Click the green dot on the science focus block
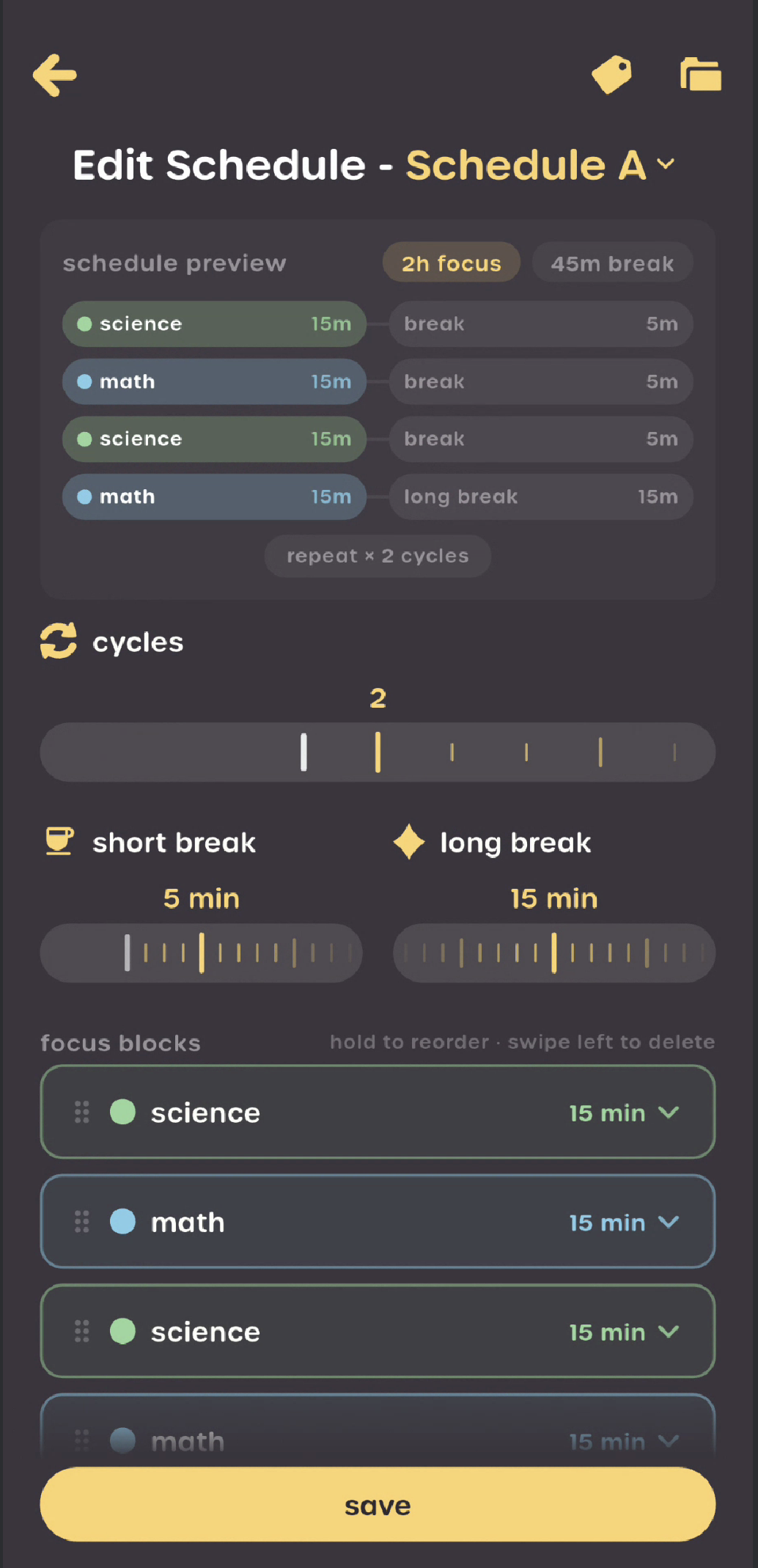Viewport: 758px width, 1568px height. click(x=122, y=1112)
